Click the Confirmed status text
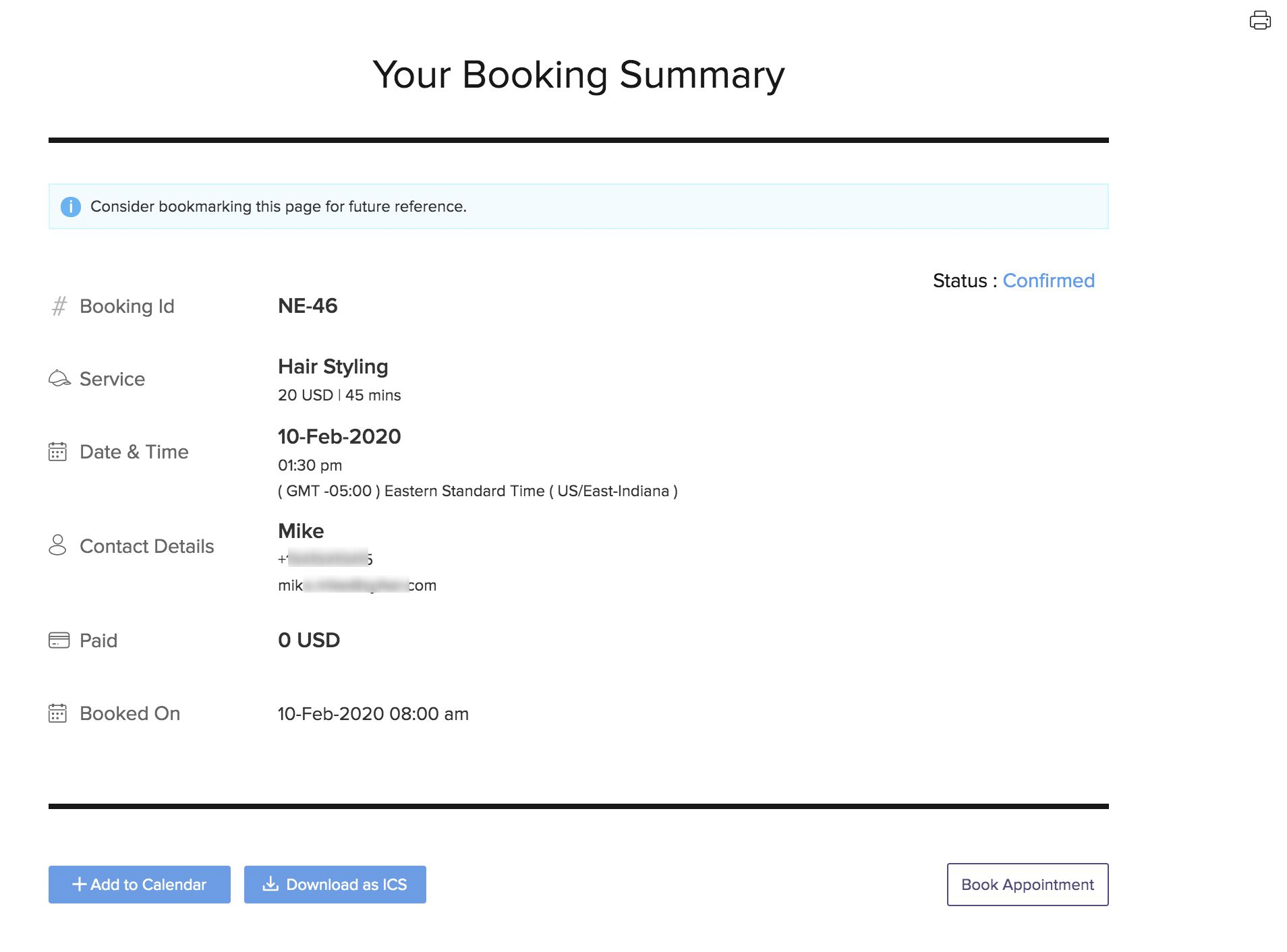 (x=1048, y=280)
